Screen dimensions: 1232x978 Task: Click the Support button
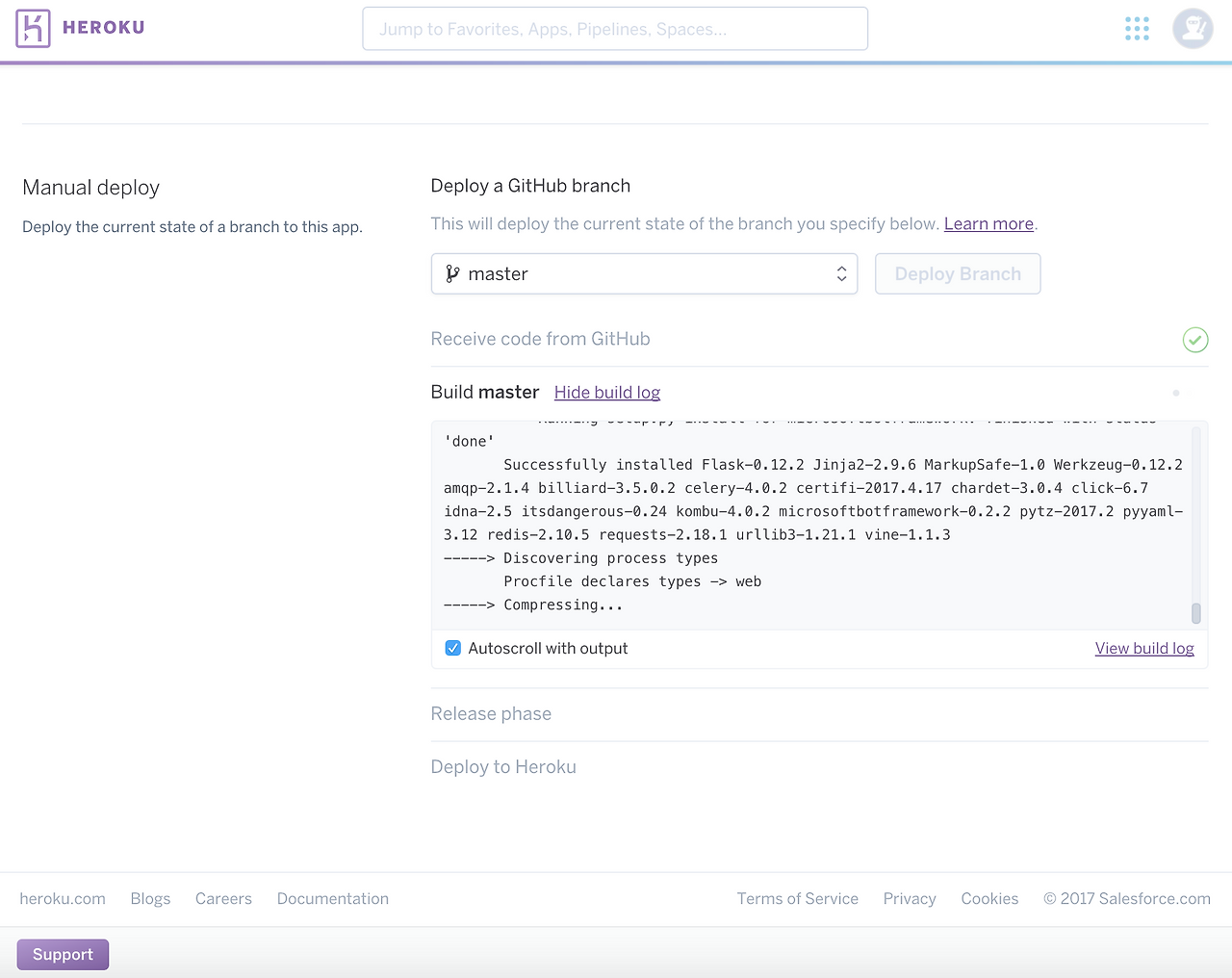(x=63, y=955)
